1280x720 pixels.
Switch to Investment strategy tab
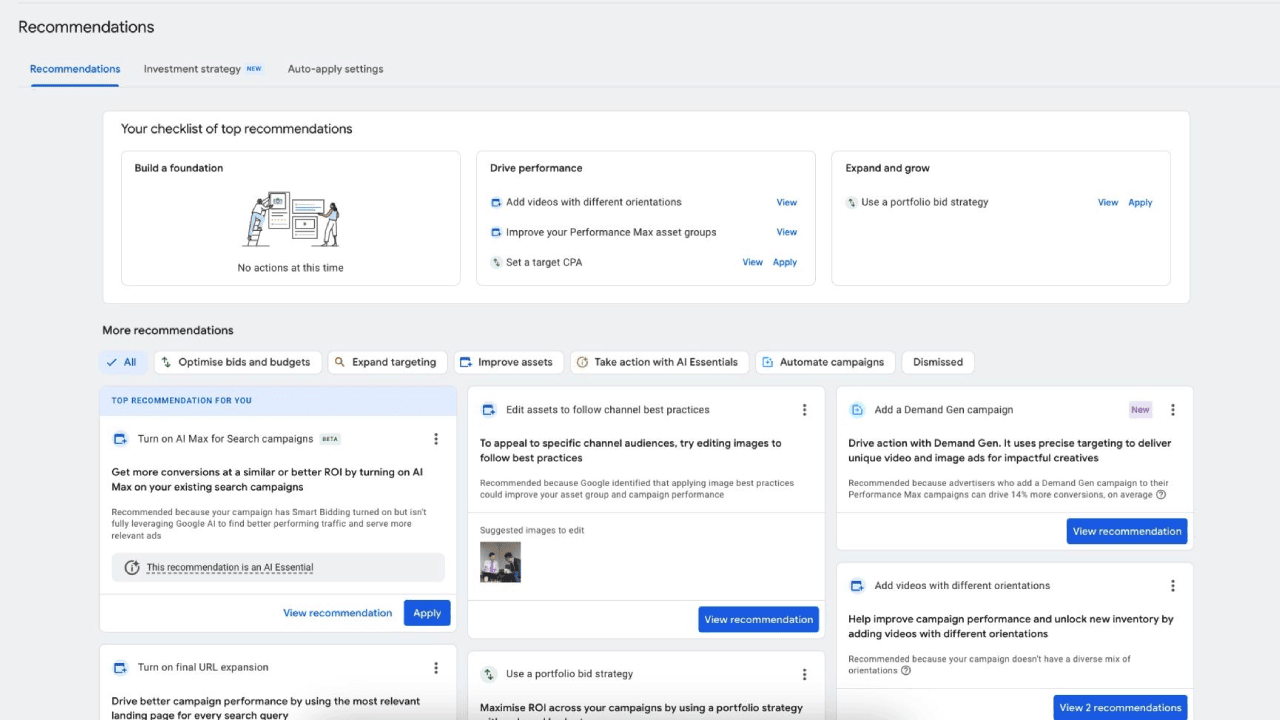[x=192, y=69]
